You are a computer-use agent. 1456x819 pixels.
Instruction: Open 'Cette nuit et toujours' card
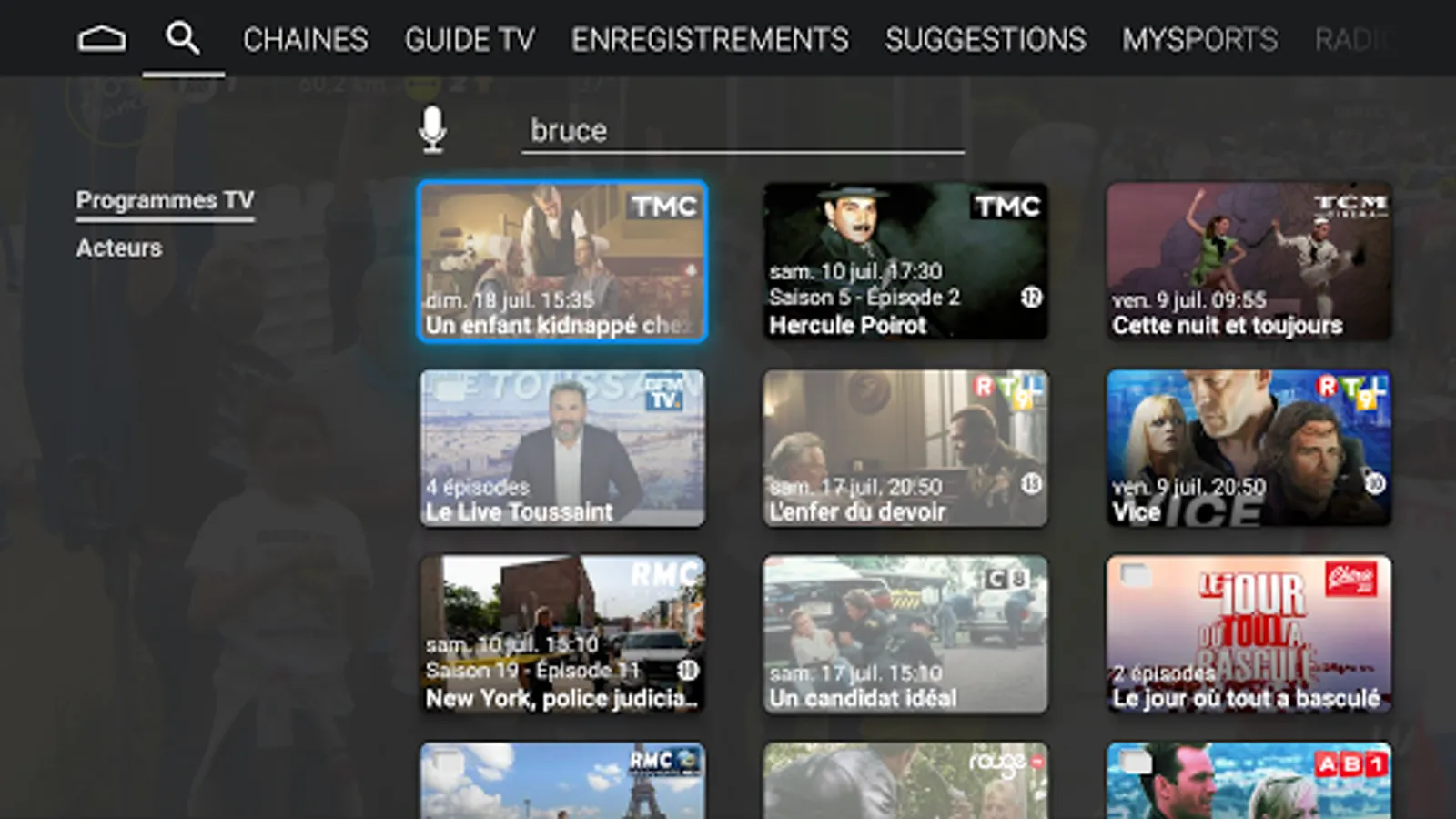click(1249, 262)
